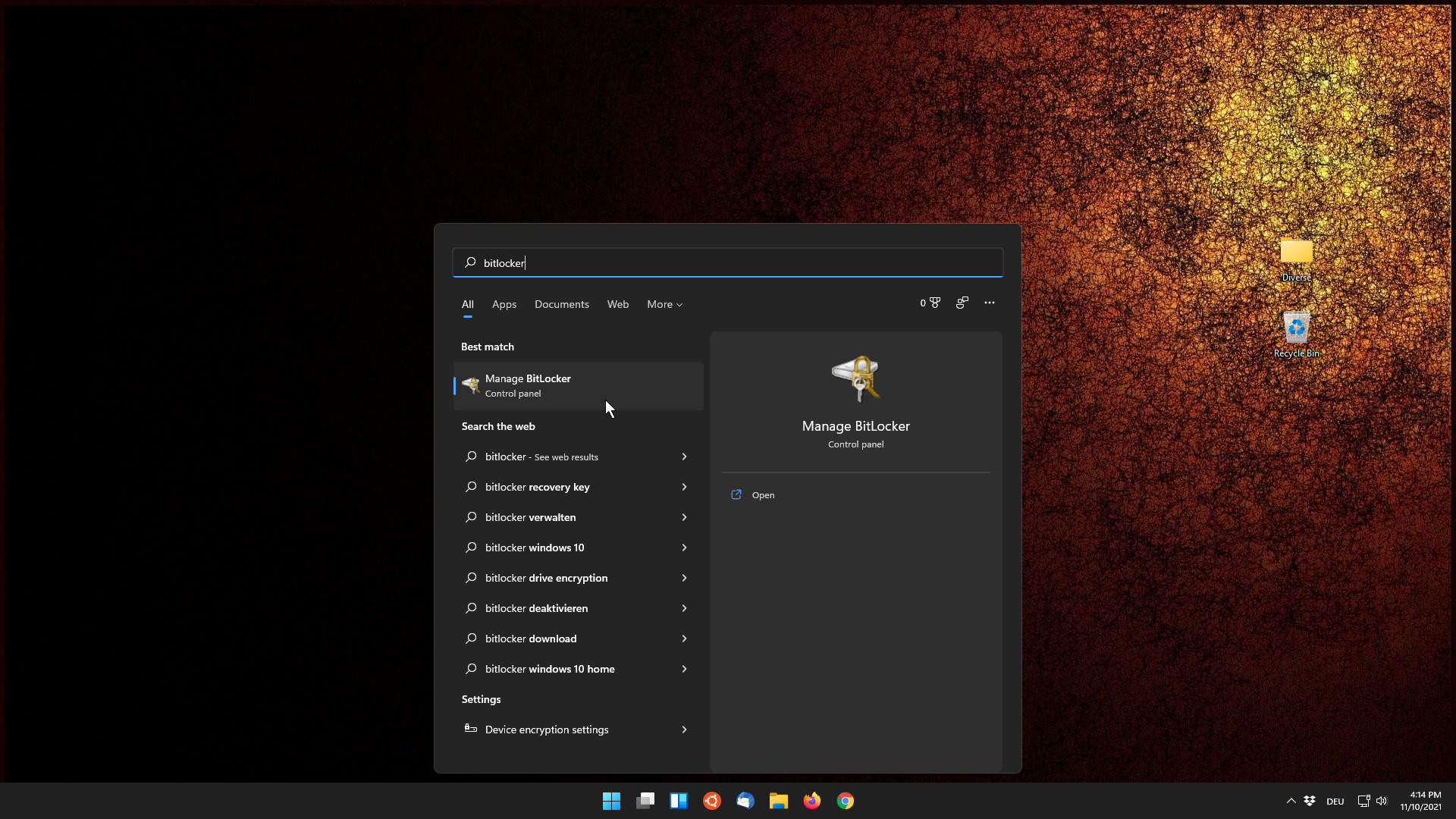The image size is (1456, 819).
Task: Select 'bitlocker recovery key' web suggestion
Action: 579,487
